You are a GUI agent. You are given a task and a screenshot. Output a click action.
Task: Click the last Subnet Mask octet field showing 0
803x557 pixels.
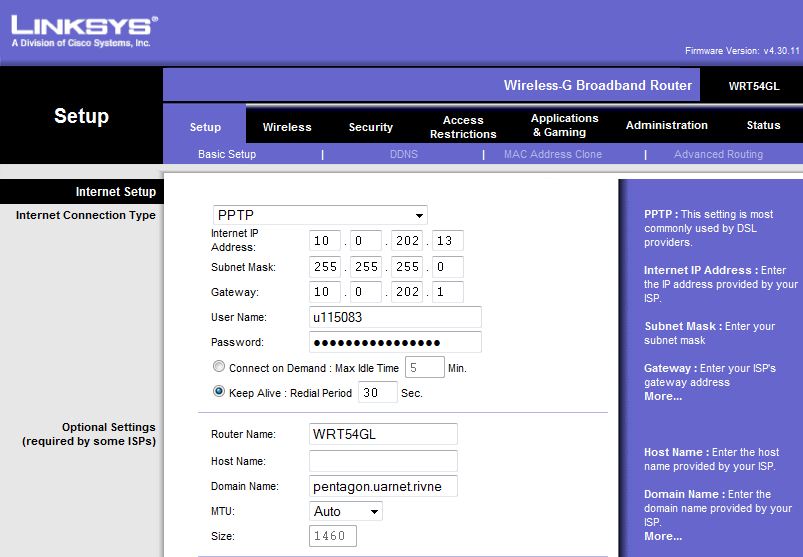click(448, 267)
